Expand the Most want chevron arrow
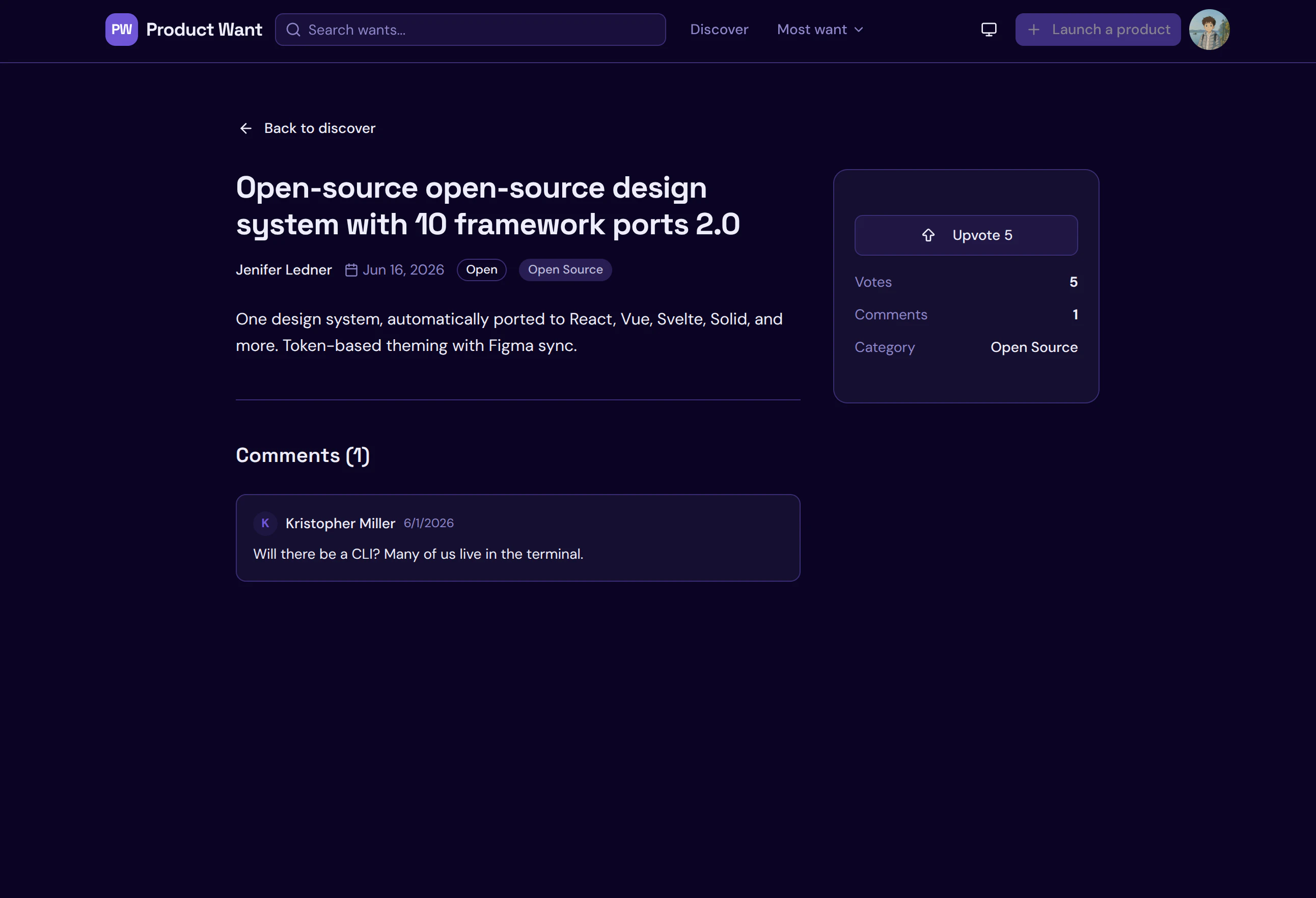Image resolution: width=1316 pixels, height=898 pixels. (x=859, y=30)
